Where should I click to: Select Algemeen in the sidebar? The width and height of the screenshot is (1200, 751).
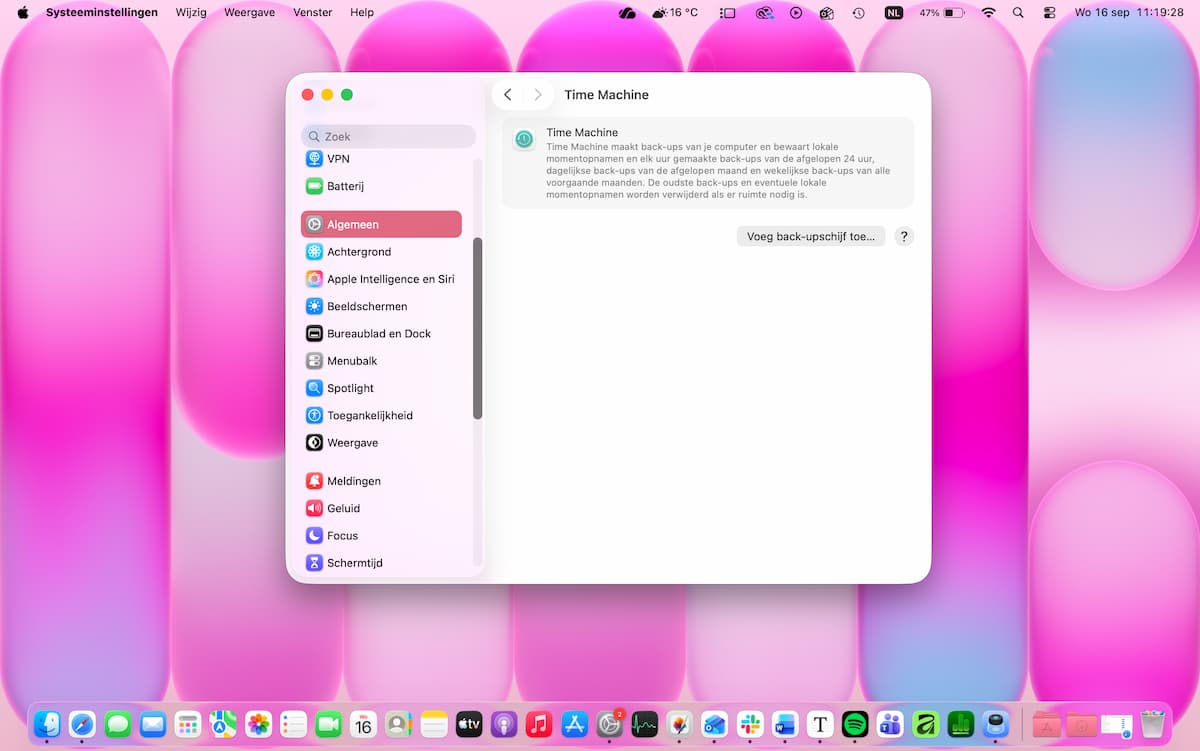click(x=381, y=224)
